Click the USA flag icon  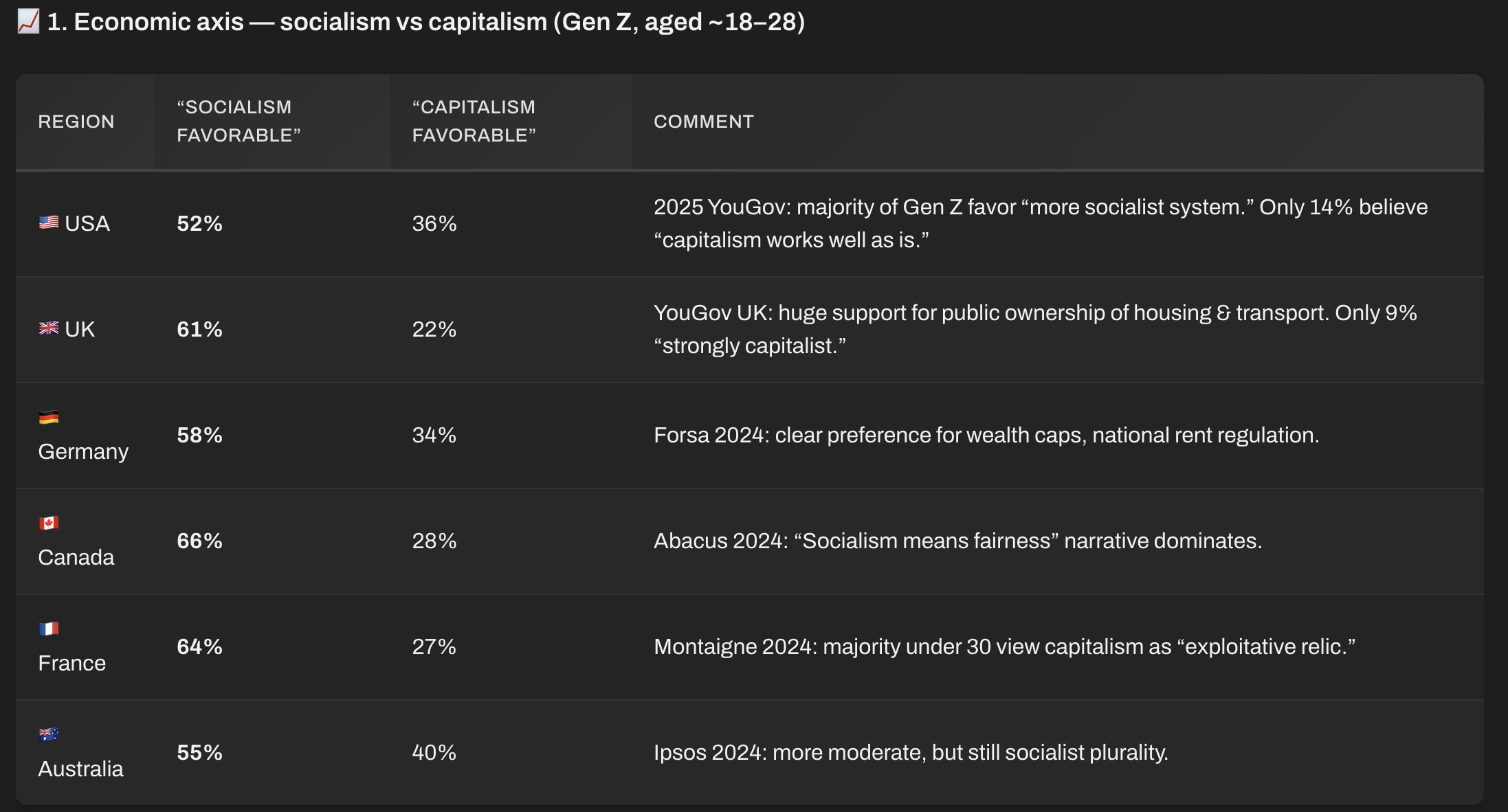pos(49,223)
